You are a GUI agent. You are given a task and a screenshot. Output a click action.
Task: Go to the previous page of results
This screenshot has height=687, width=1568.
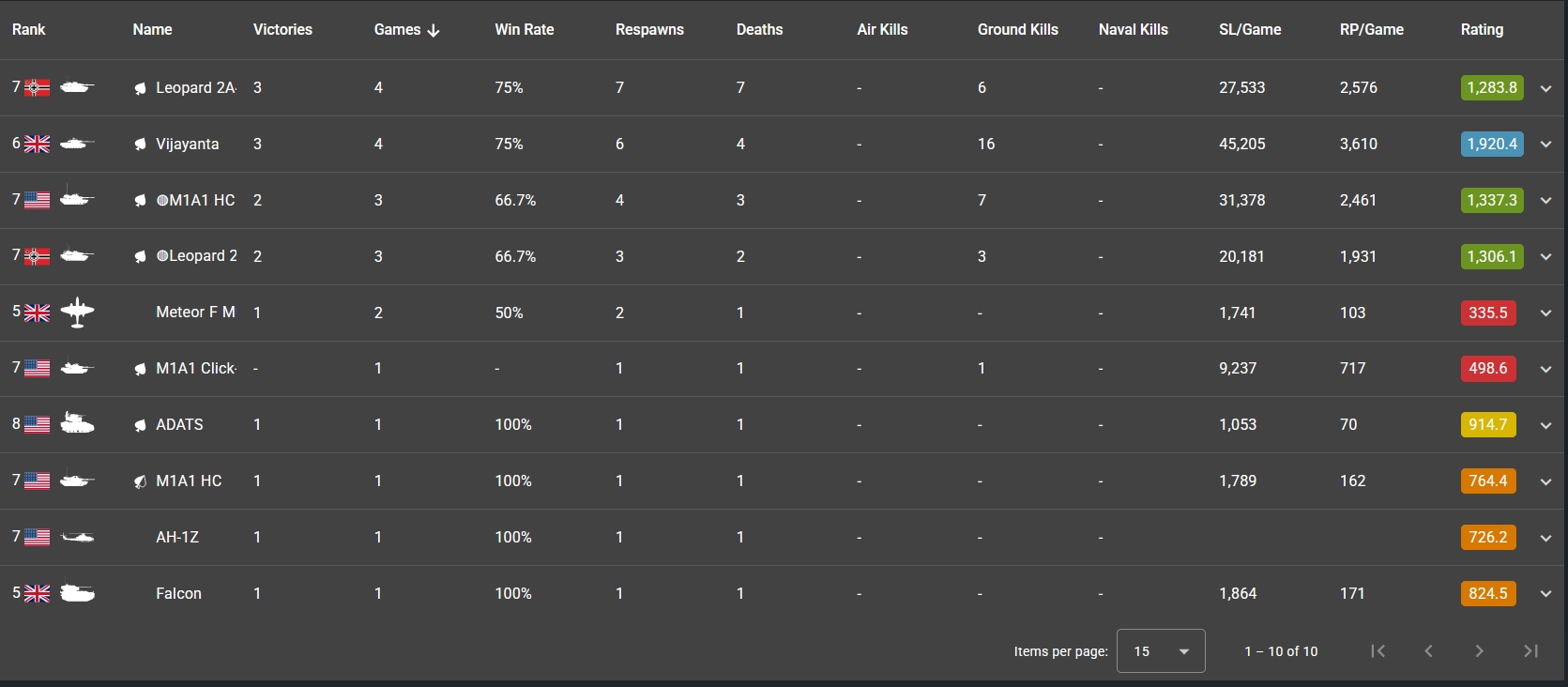coord(1428,650)
